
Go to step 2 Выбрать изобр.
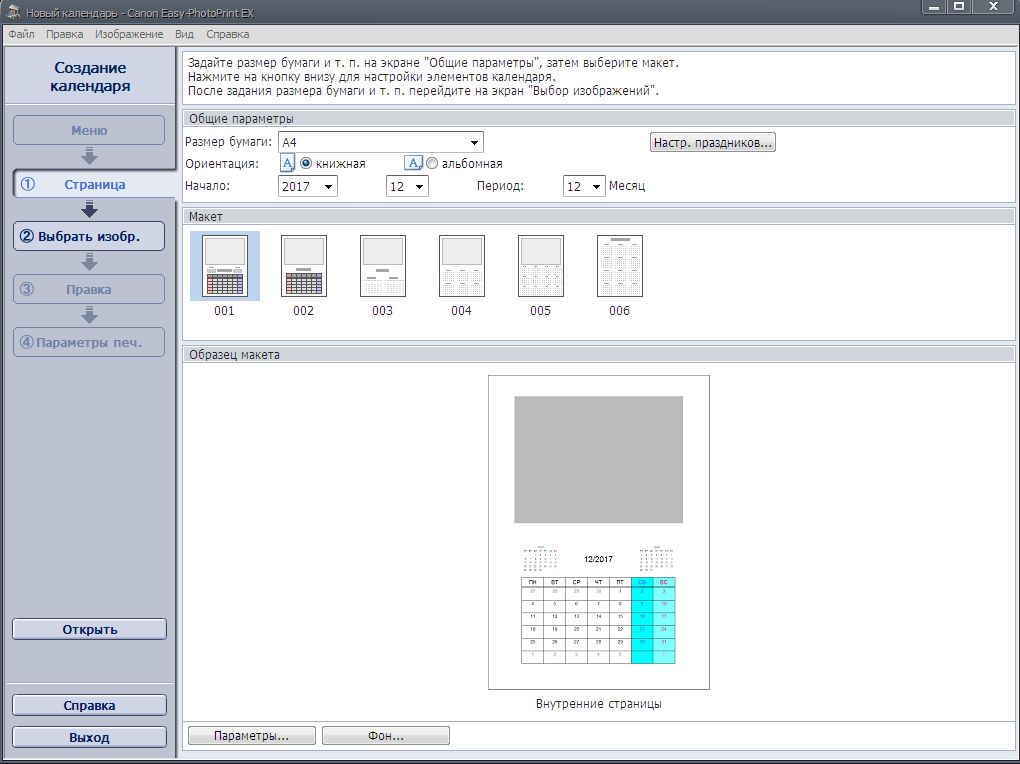(x=89, y=236)
